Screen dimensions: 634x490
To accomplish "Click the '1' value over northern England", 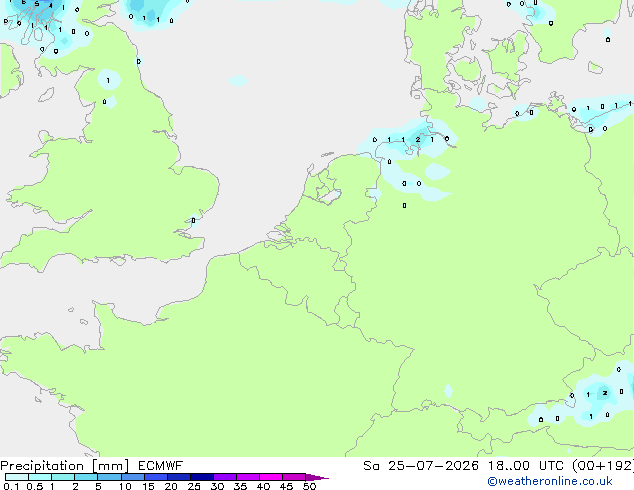I will [x=108, y=81].
